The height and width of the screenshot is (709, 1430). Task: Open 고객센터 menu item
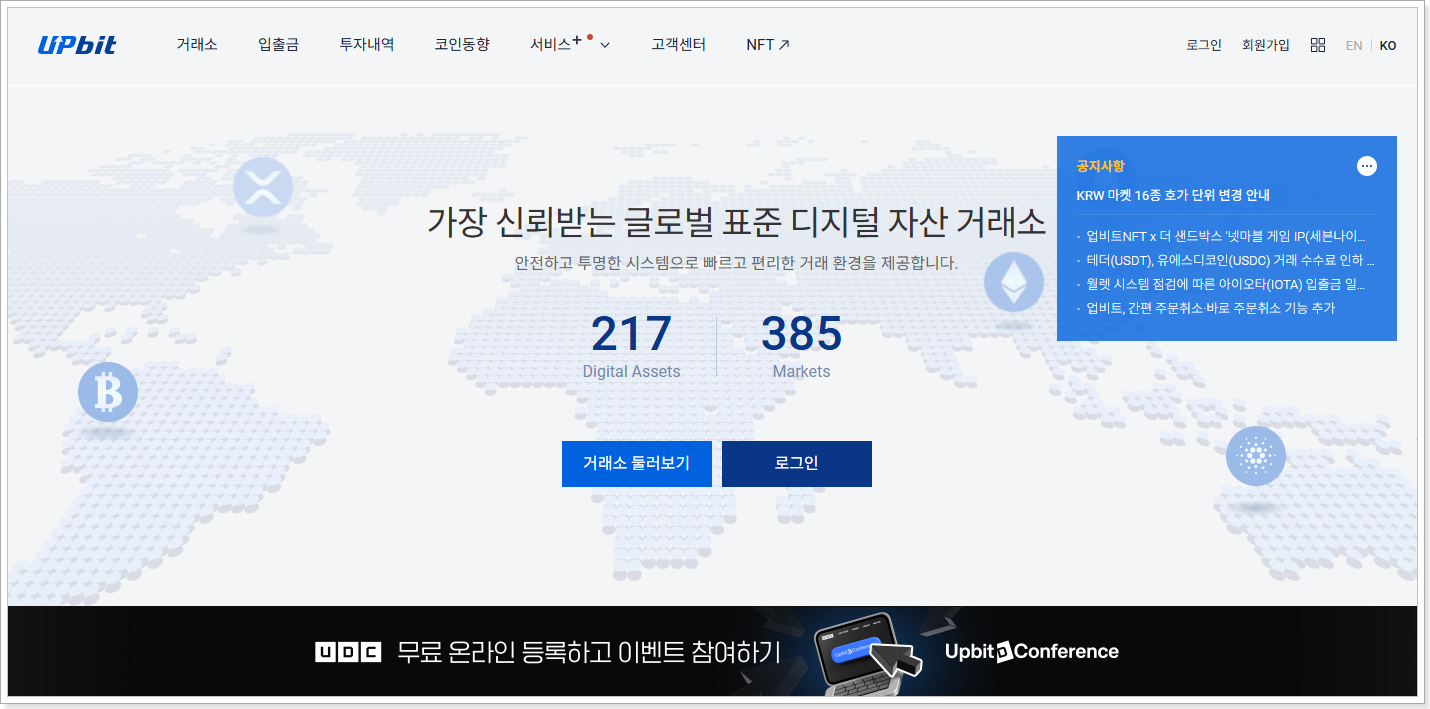pyautogui.click(x=678, y=45)
